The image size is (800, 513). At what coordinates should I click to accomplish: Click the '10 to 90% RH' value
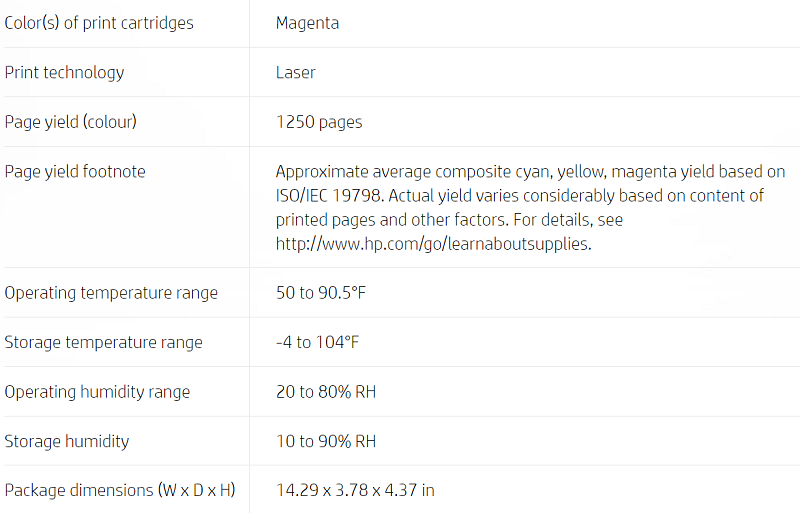tap(326, 441)
